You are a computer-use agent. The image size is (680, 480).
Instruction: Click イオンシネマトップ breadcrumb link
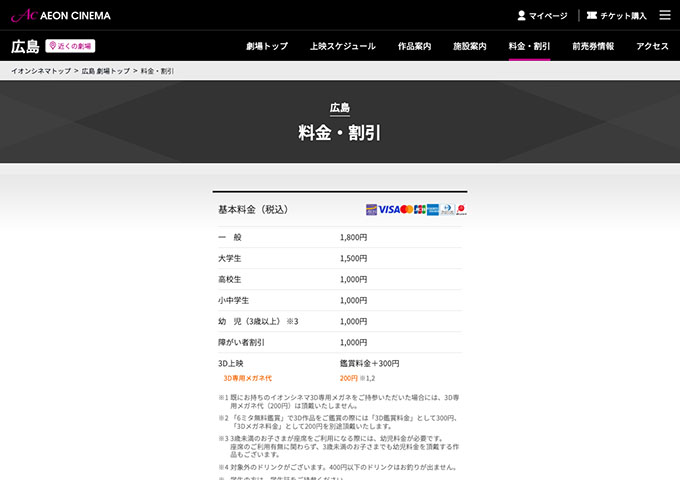click(41, 71)
